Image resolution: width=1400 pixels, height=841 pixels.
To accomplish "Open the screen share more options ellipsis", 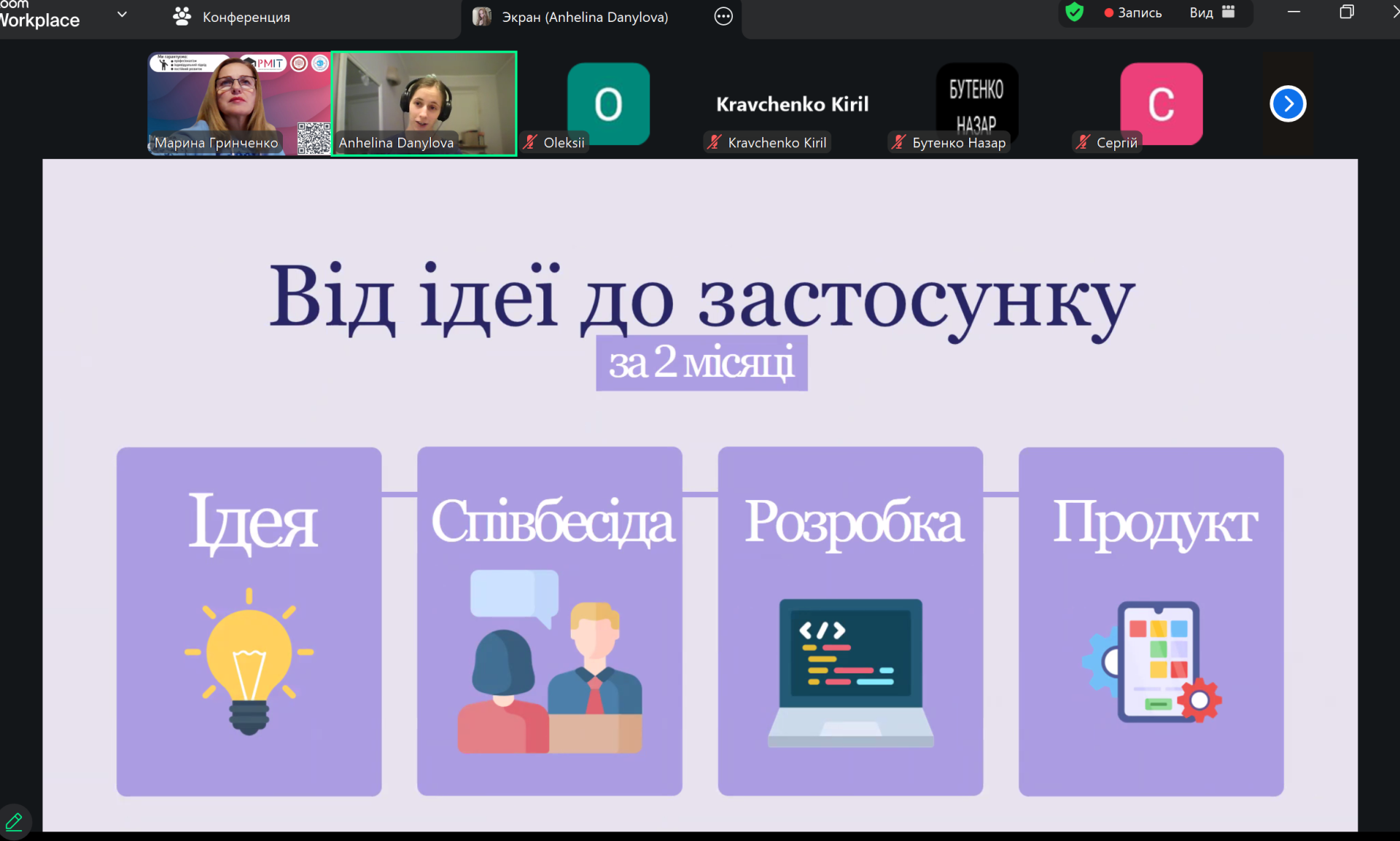I will point(723,17).
